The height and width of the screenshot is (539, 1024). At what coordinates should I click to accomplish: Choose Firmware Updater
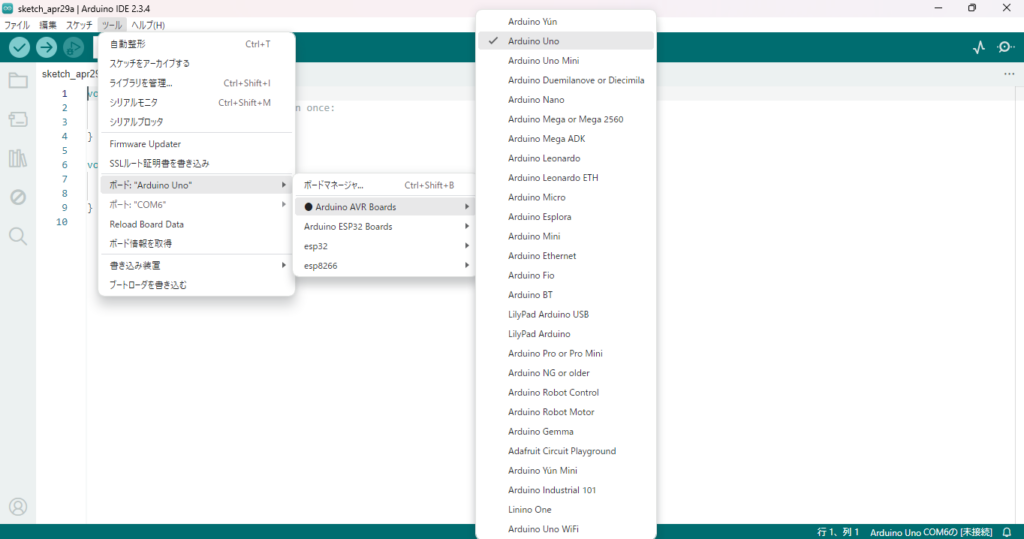[197, 144]
